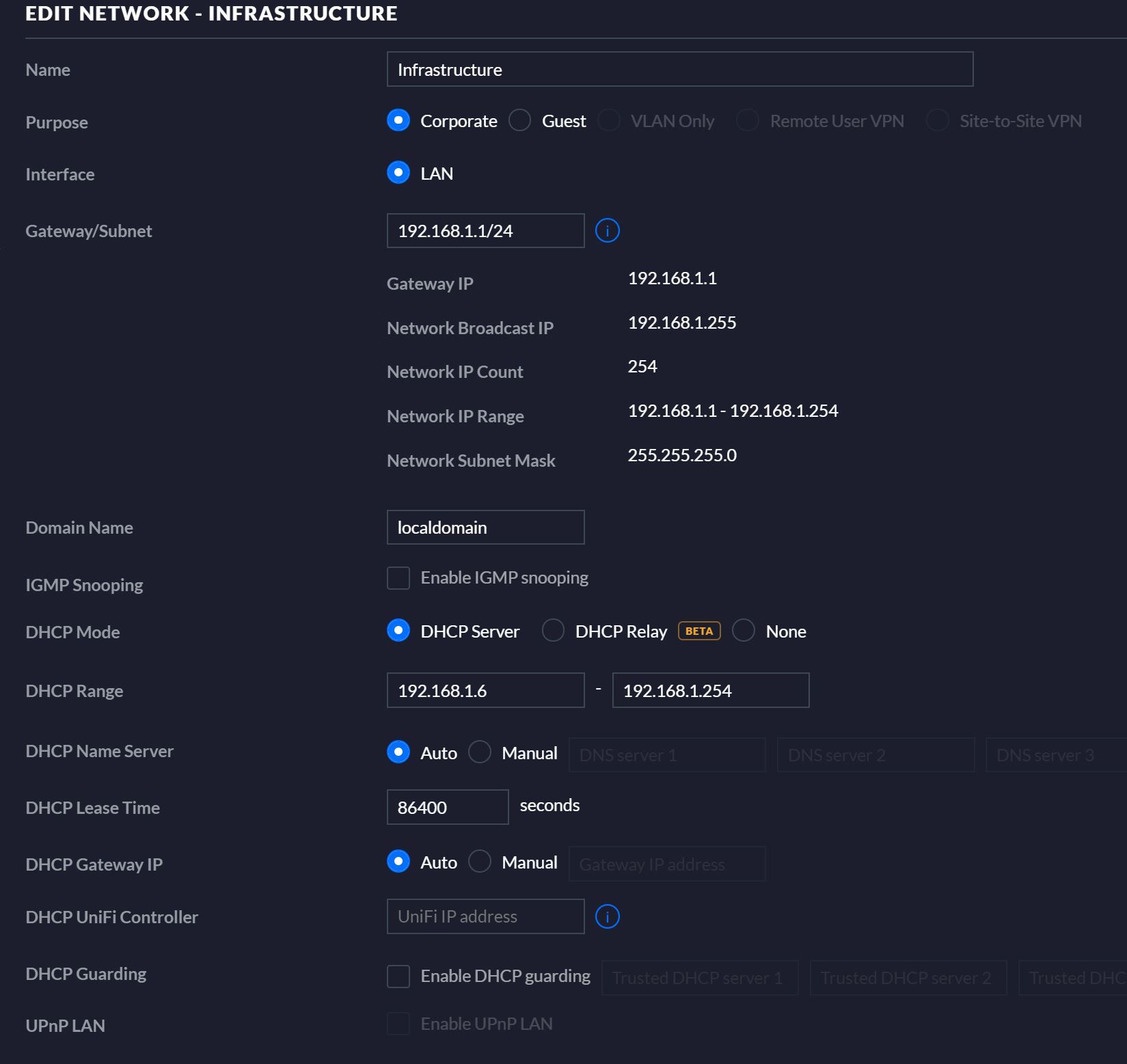
Task: Click the DHCP Lease Time field
Action: pos(447,808)
